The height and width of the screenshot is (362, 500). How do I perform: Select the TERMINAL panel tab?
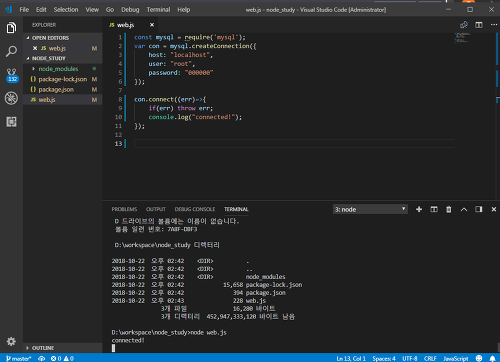coord(236,209)
